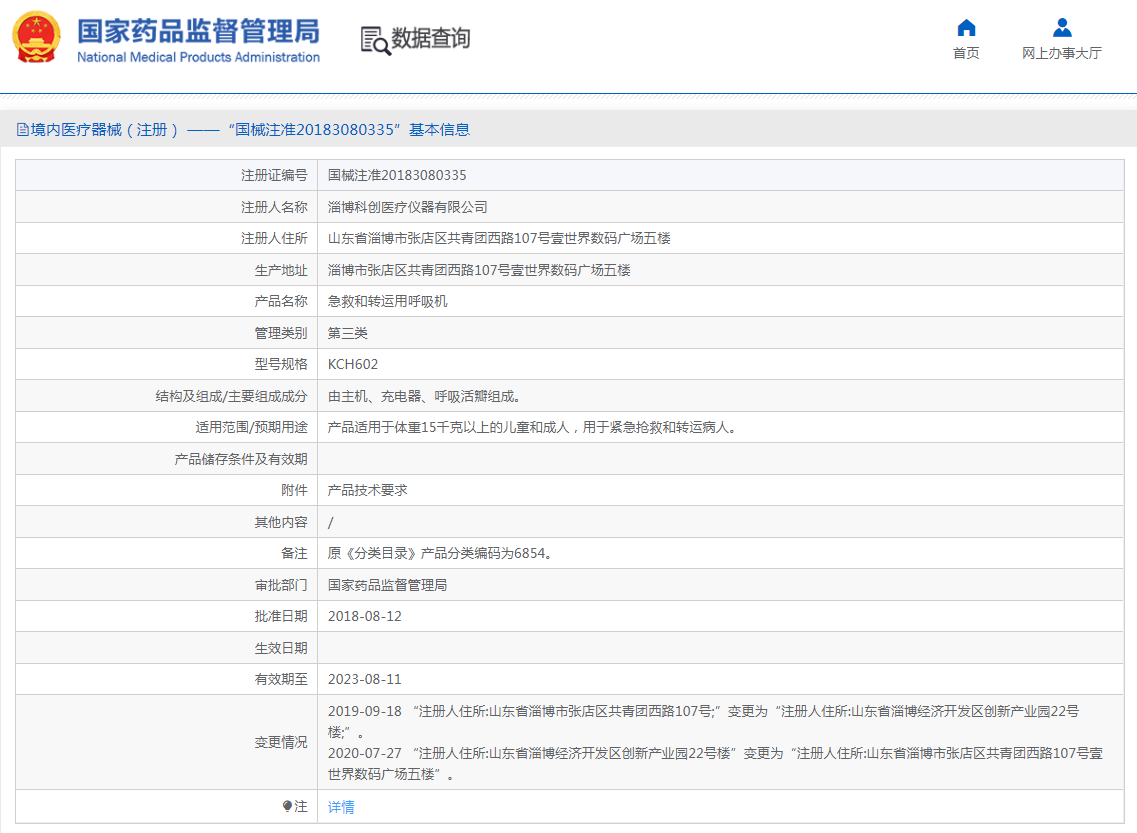Select the blue home icon above 首页
The height and width of the screenshot is (833, 1137).
[x=965, y=28]
